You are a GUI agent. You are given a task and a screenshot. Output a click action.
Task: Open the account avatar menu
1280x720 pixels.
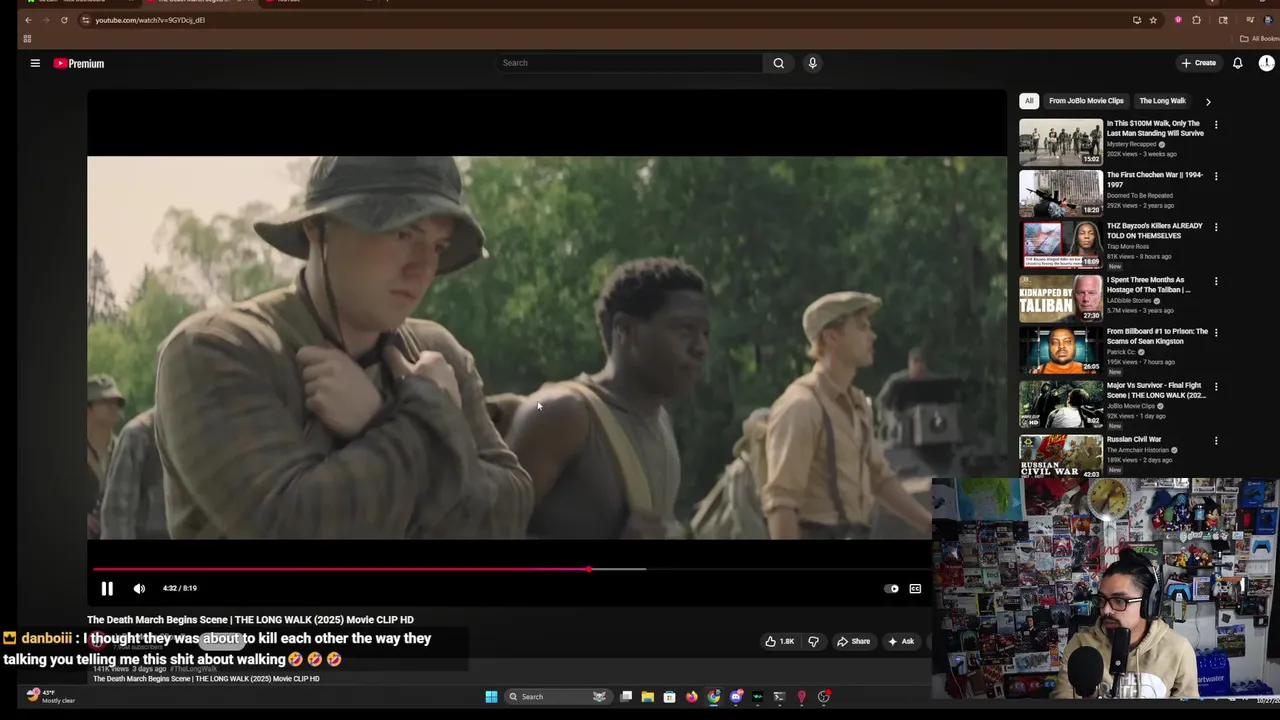coord(1266,63)
